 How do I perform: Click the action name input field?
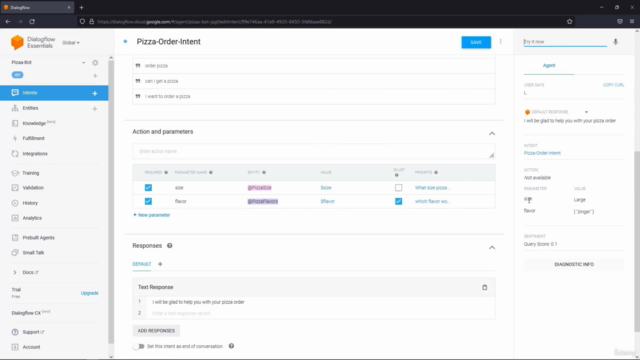[313, 151]
